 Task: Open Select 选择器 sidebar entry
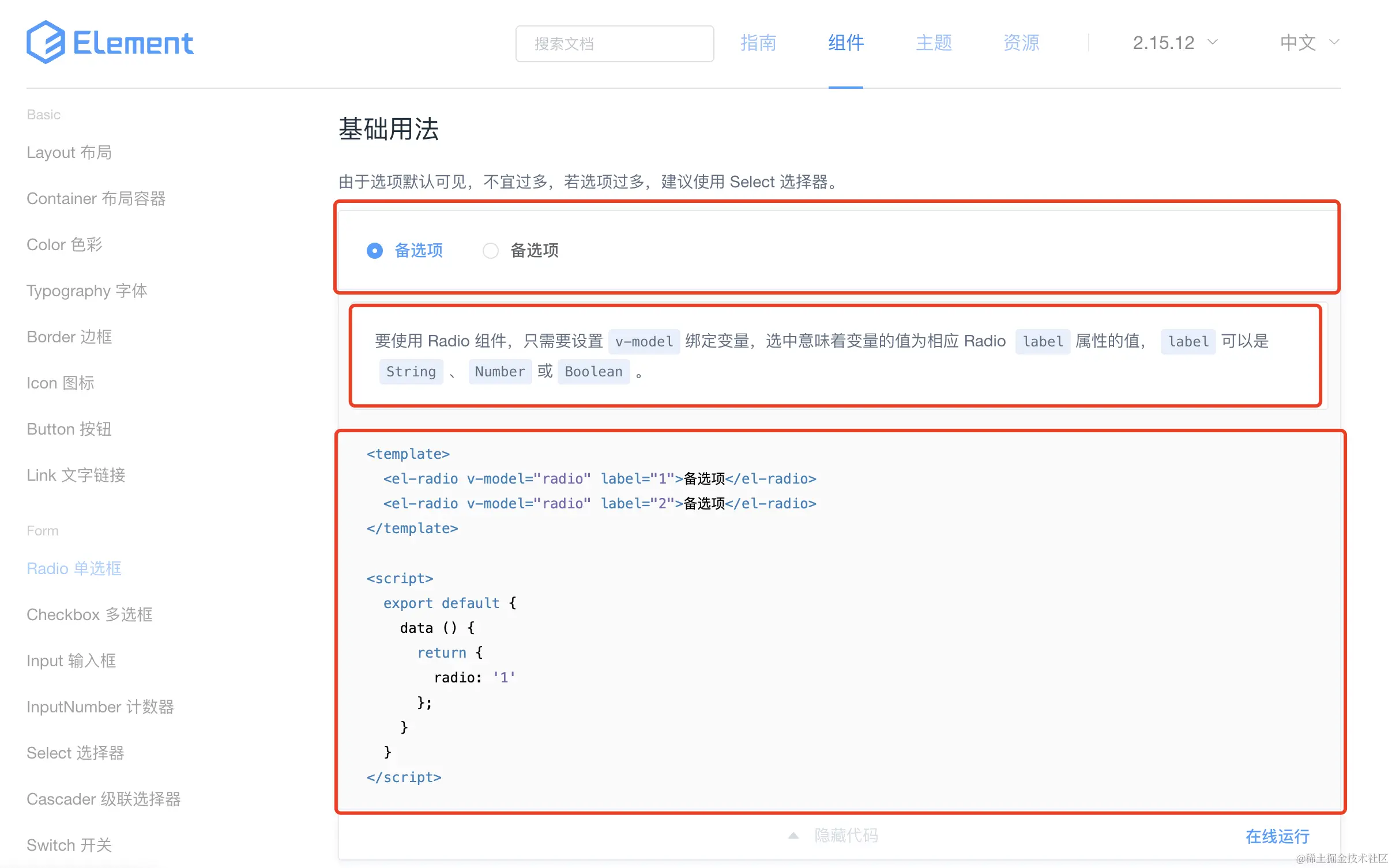tap(75, 753)
